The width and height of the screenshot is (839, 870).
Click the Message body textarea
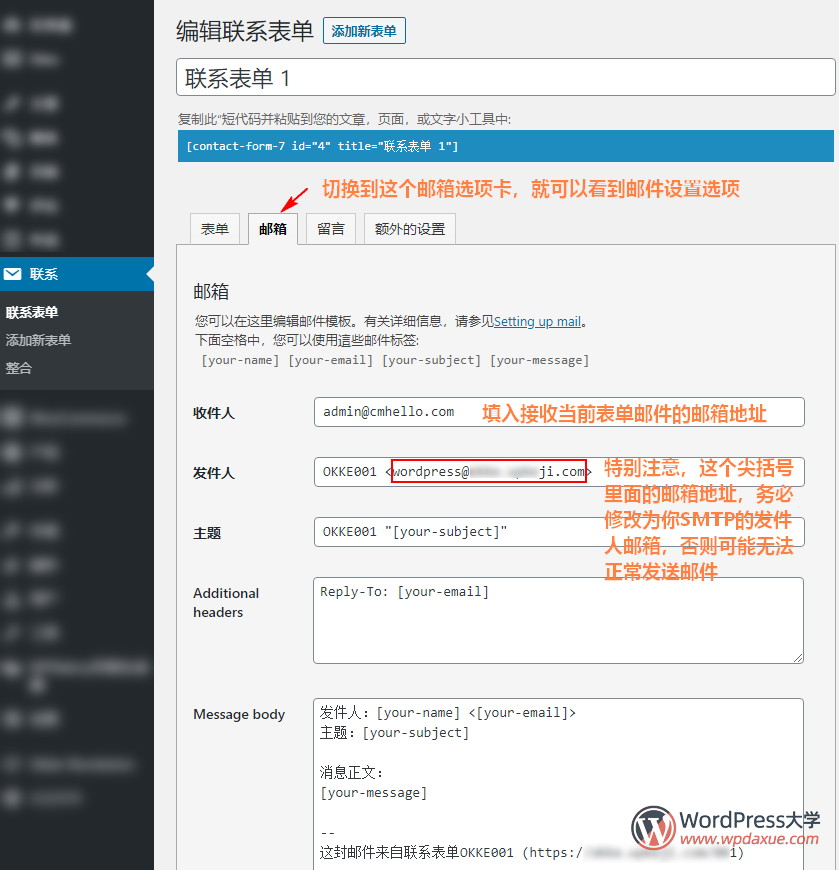(558, 784)
